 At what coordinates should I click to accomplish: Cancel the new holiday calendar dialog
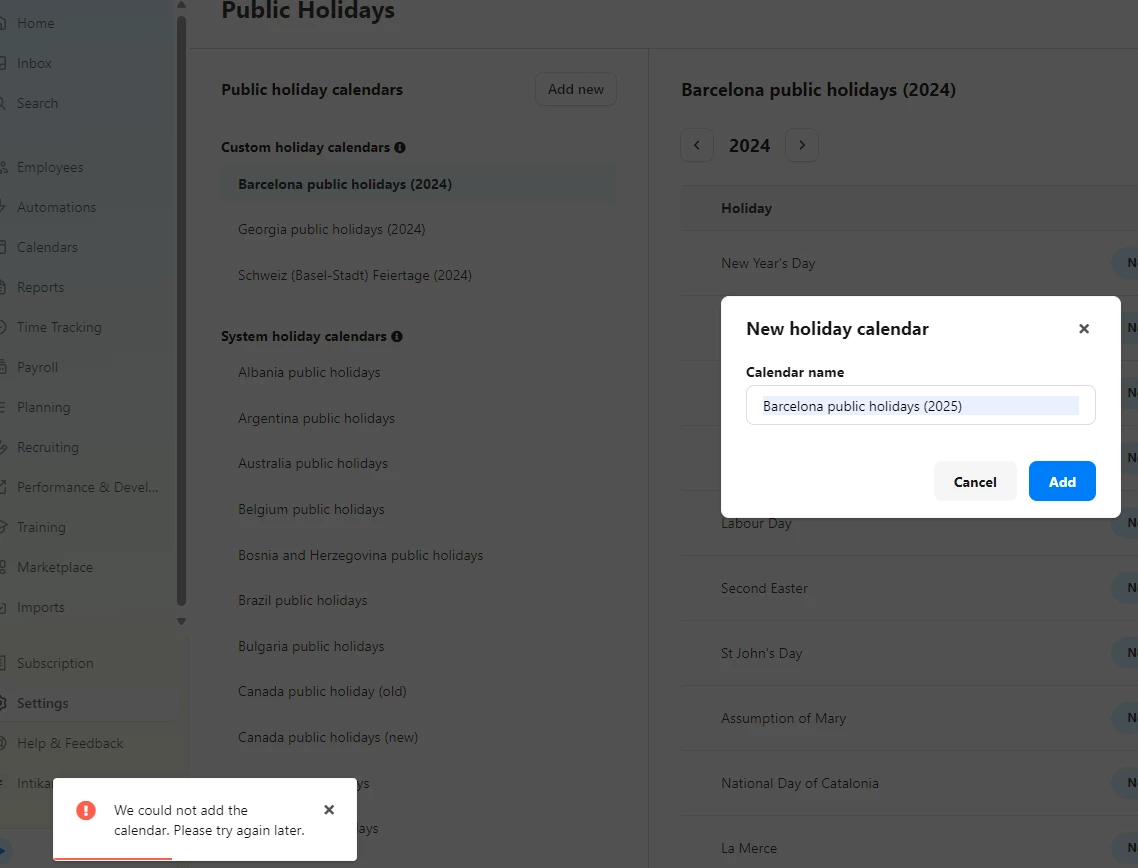pos(975,482)
